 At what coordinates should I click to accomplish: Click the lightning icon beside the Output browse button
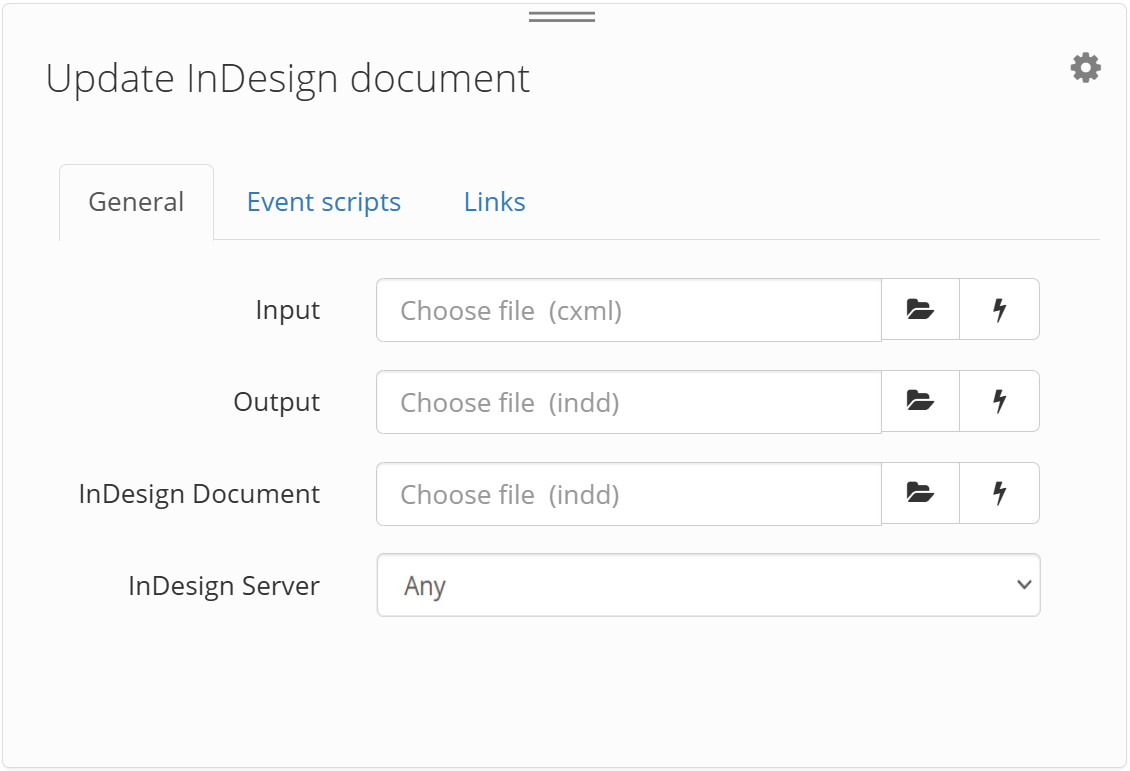(999, 401)
